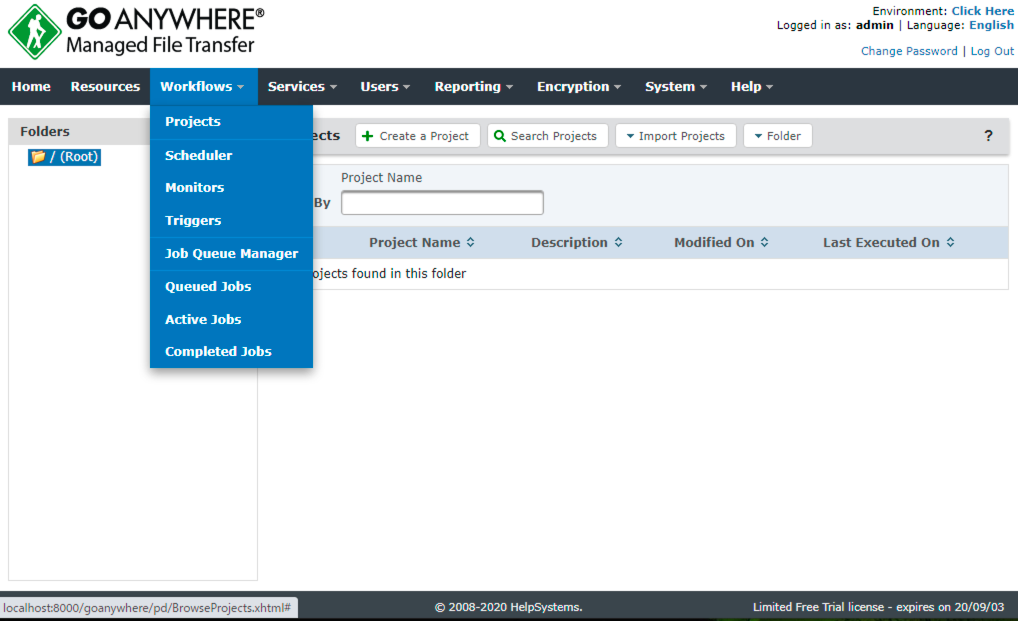Sort by Description column arrows
This screenshot has height=621, width=1018.
click(619, 242)
